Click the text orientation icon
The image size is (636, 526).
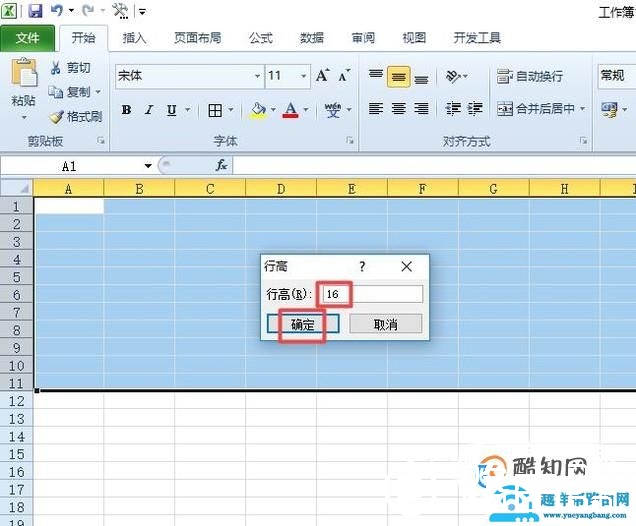[453, 75]
